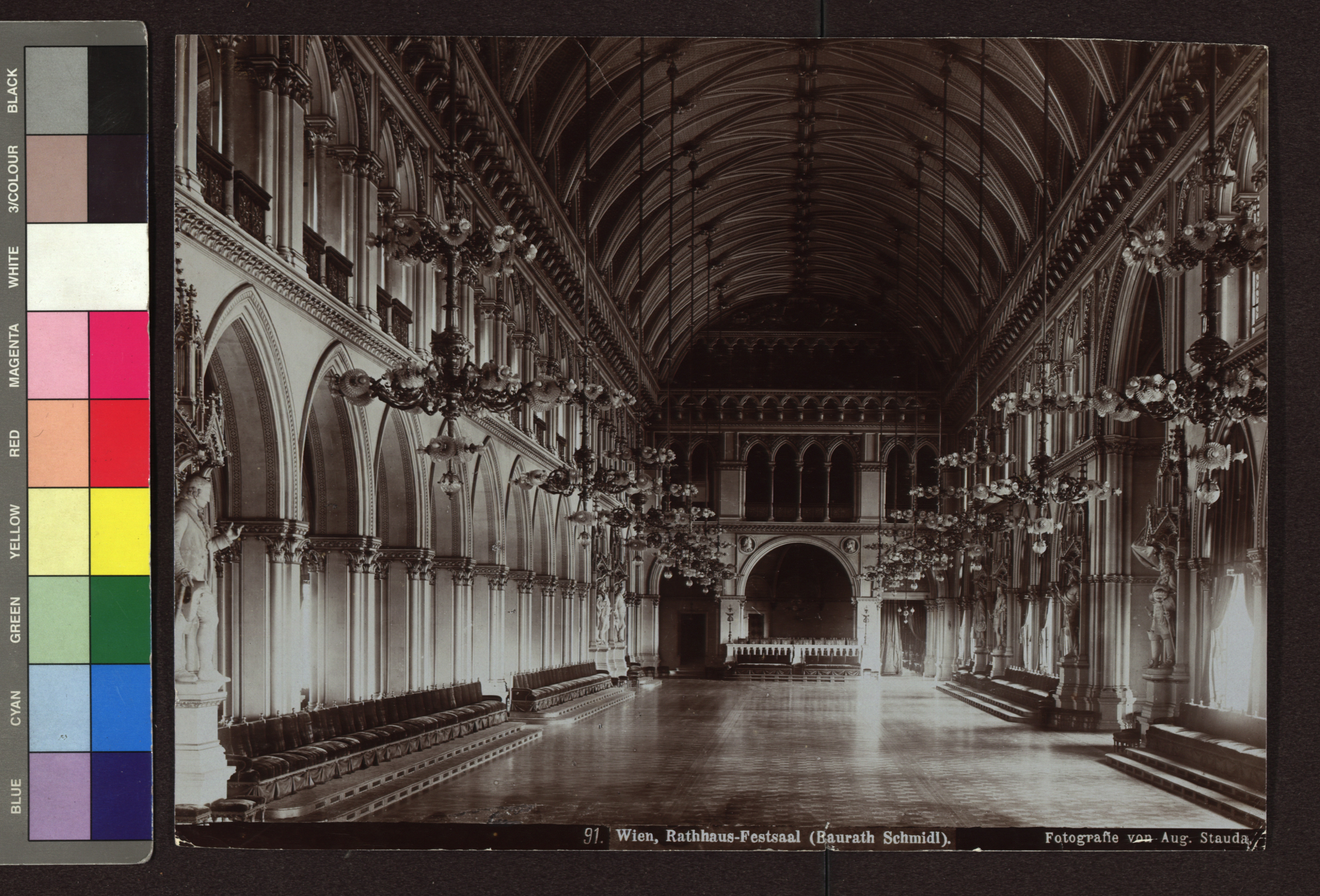This screenshot has height=896, width=1320.
Task: Click the light cyan tint swatch
Action: [60, 708]
